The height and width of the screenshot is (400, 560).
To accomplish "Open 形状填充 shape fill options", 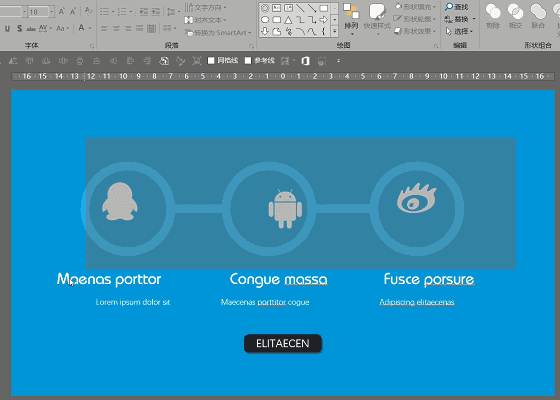I will (x=415, y=7).
